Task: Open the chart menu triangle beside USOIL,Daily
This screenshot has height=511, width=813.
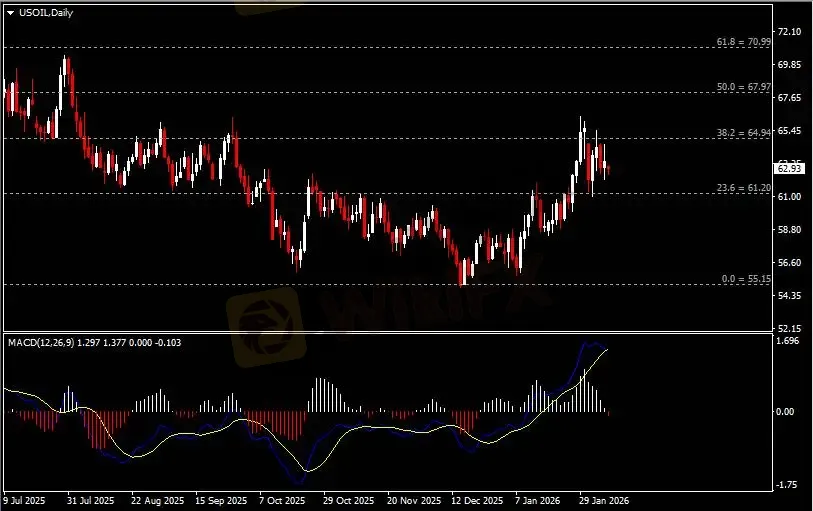Action: [10, 13]
